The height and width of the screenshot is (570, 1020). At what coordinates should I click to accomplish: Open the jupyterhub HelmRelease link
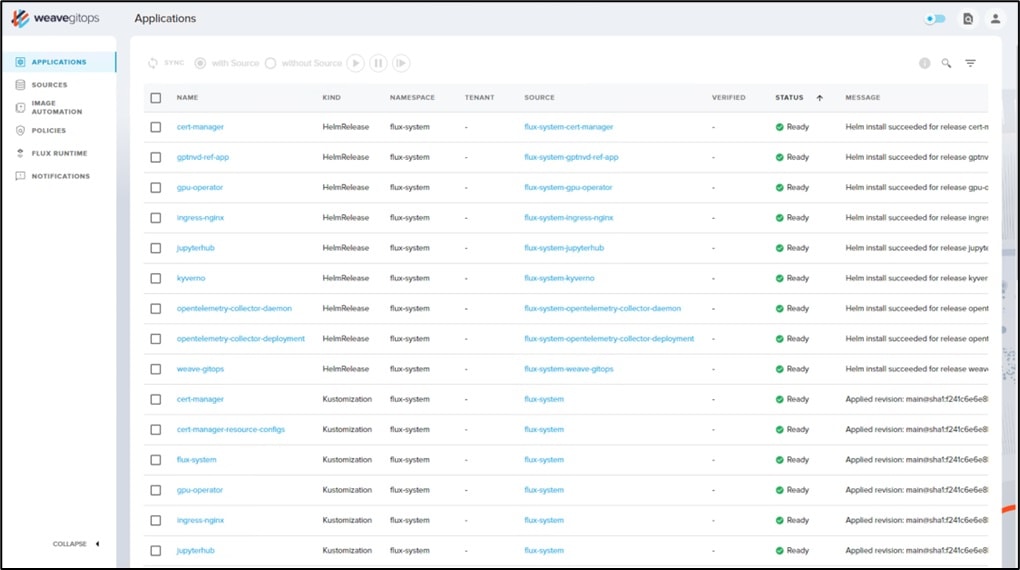point(195,248)
